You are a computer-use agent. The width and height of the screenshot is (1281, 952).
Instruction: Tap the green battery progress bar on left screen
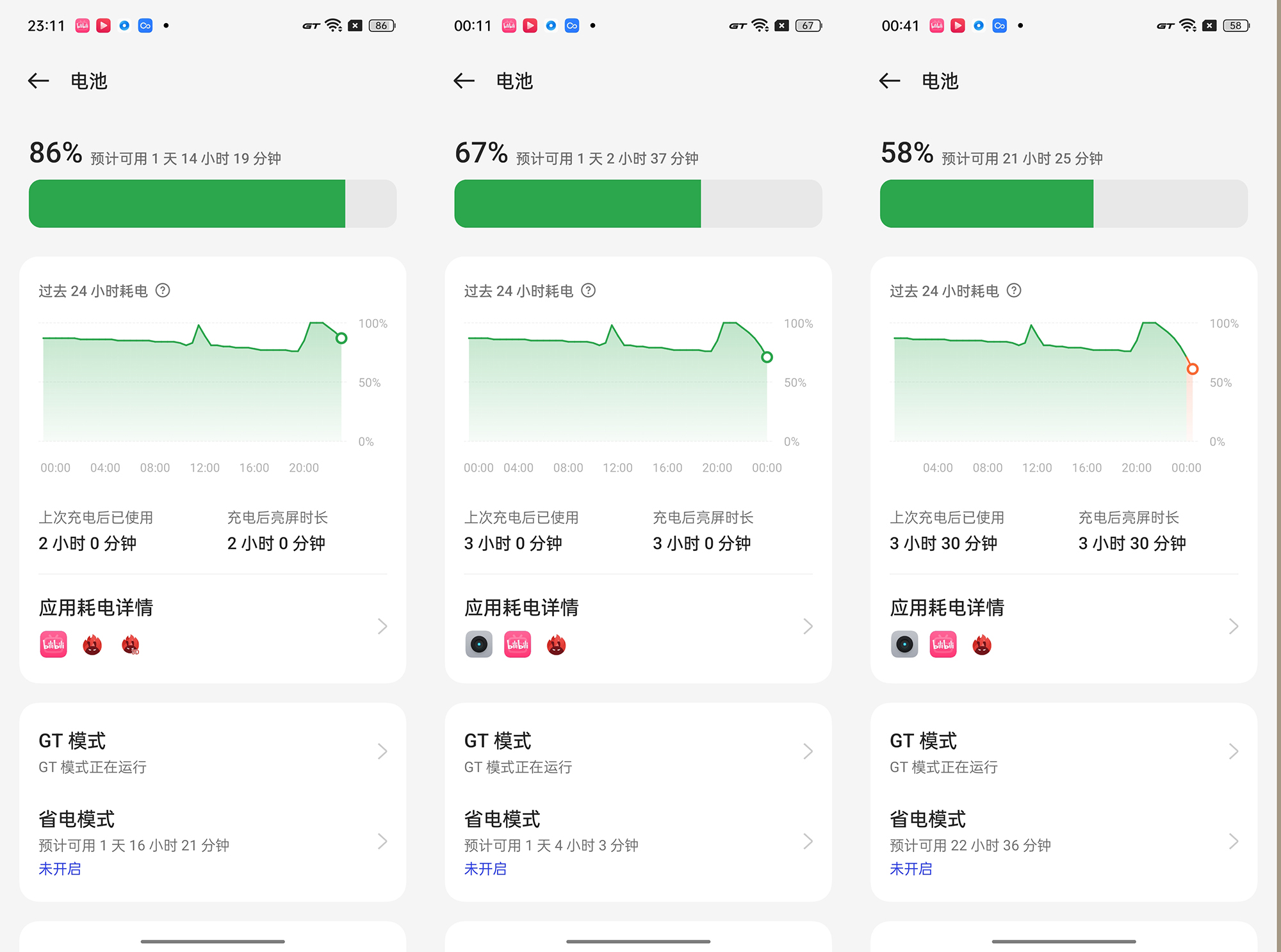click(x=186, y=204)
